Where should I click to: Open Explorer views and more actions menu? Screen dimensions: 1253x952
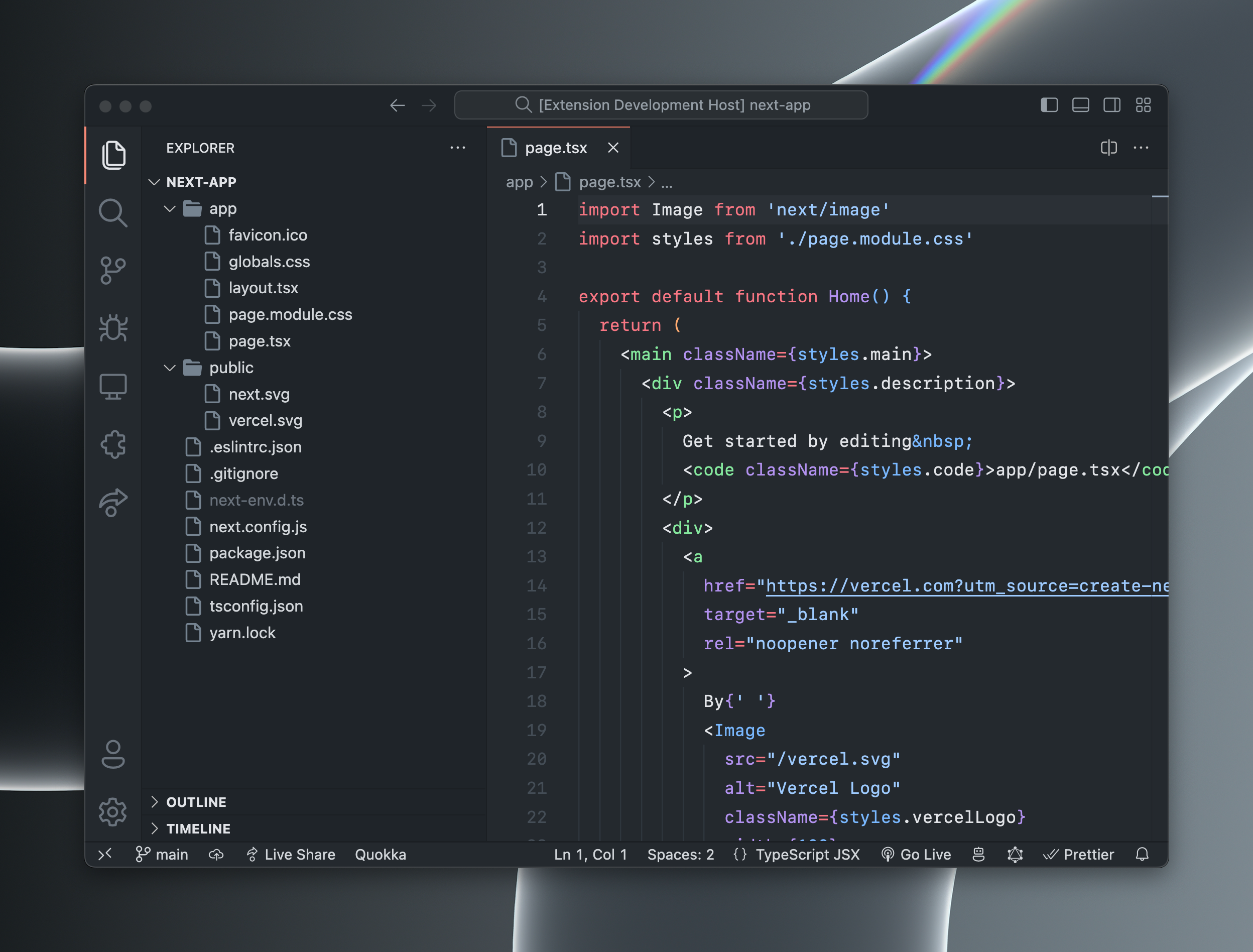[x=457, y=148]
